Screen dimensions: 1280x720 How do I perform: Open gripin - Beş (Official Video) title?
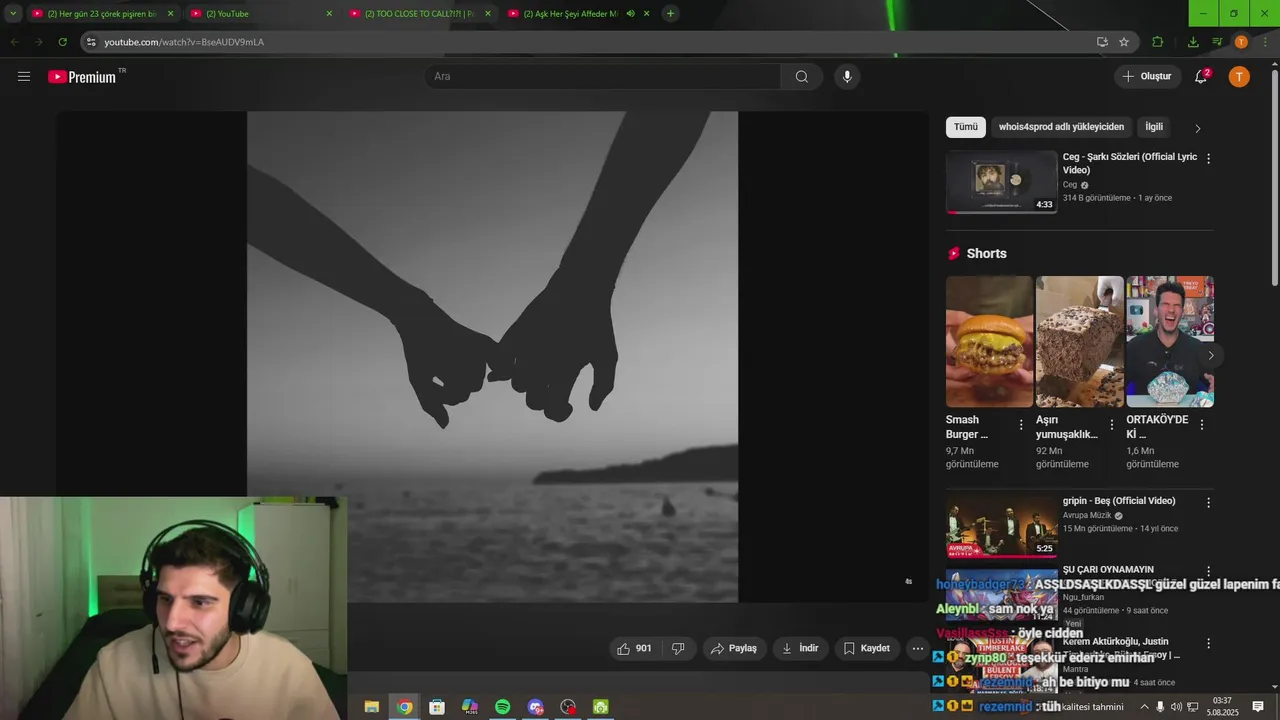click(x=1119, y=501)
